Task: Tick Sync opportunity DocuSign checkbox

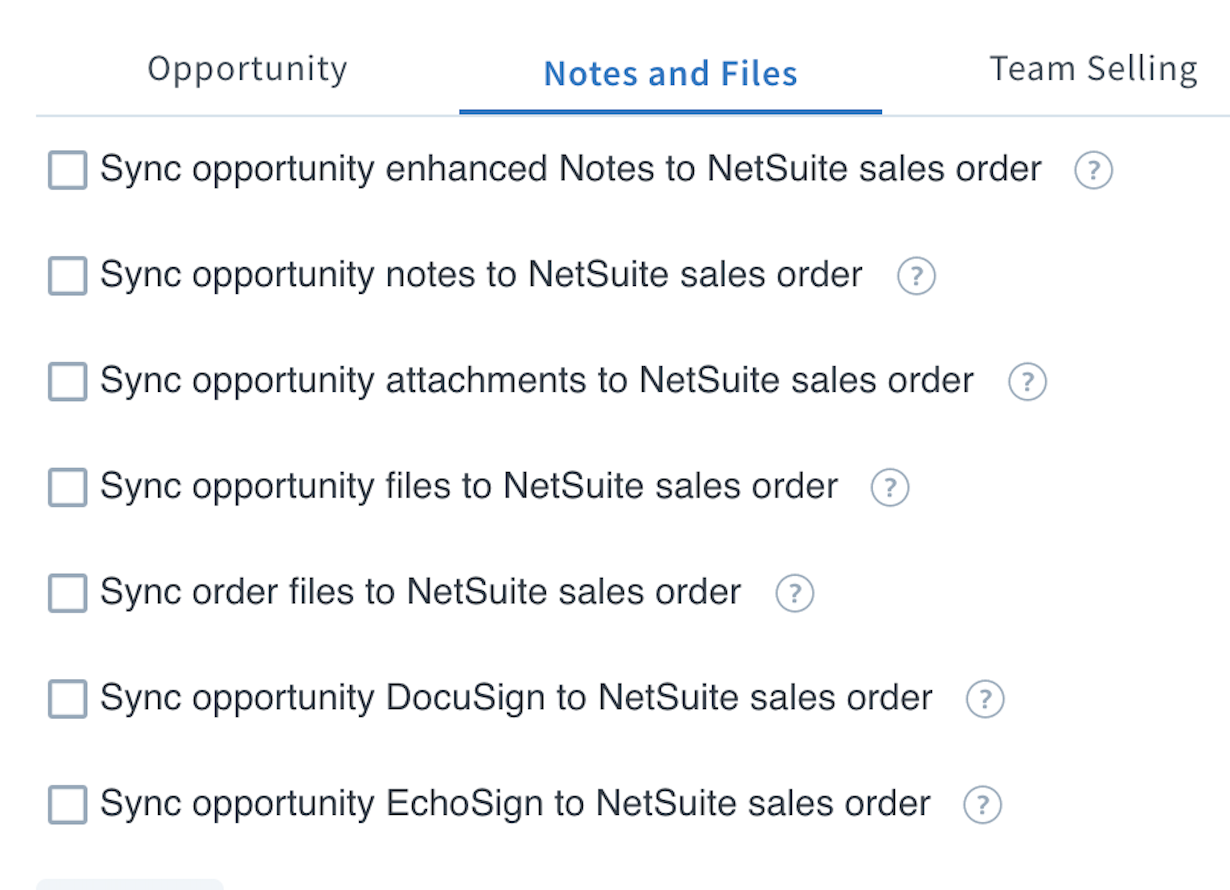Action: pyautogui.click(x=68, y=699)
